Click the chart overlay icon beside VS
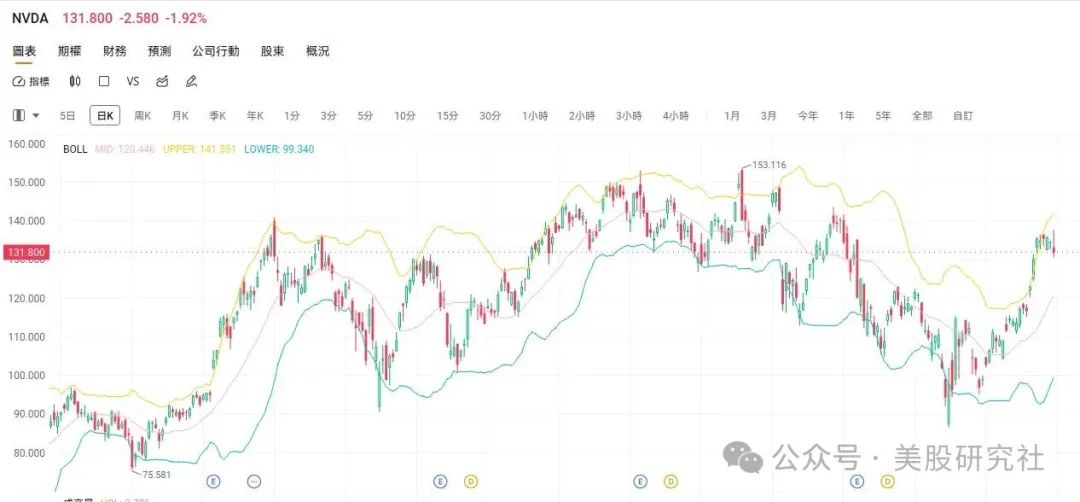 [162, 81]
